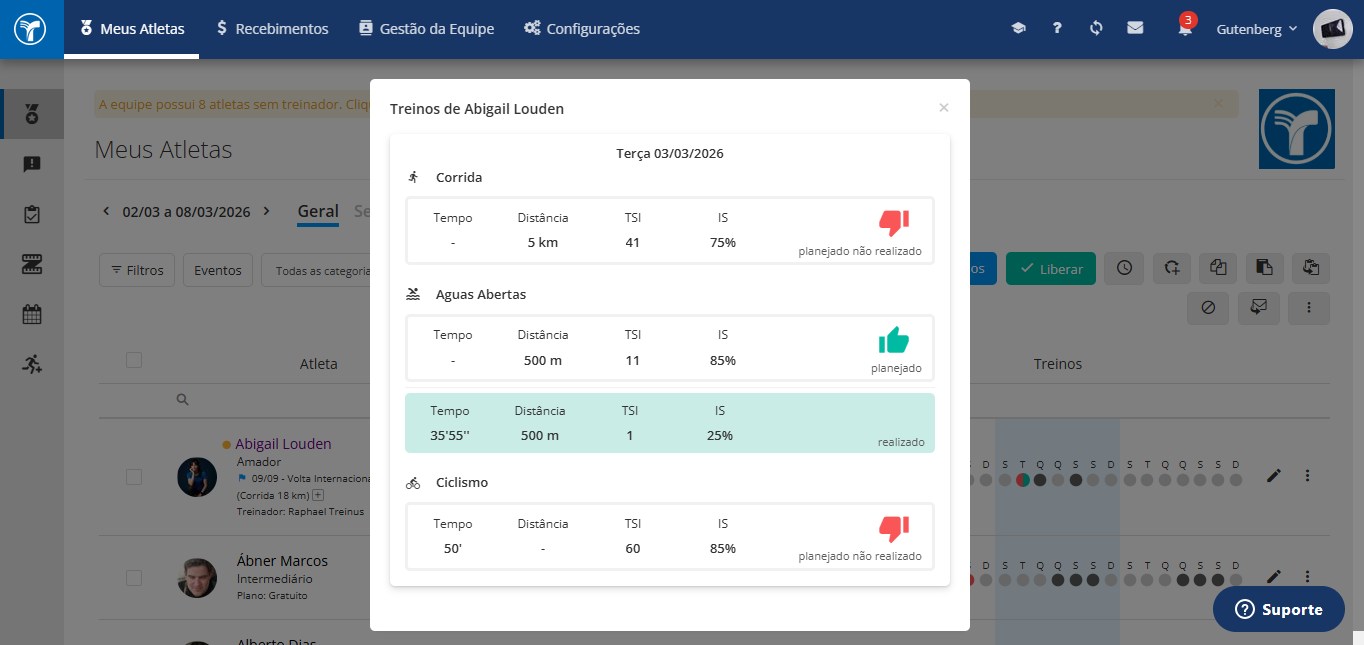Click the Liberar button
This screenshot has width=1364, height=645.
click(x=1051, y=269)
